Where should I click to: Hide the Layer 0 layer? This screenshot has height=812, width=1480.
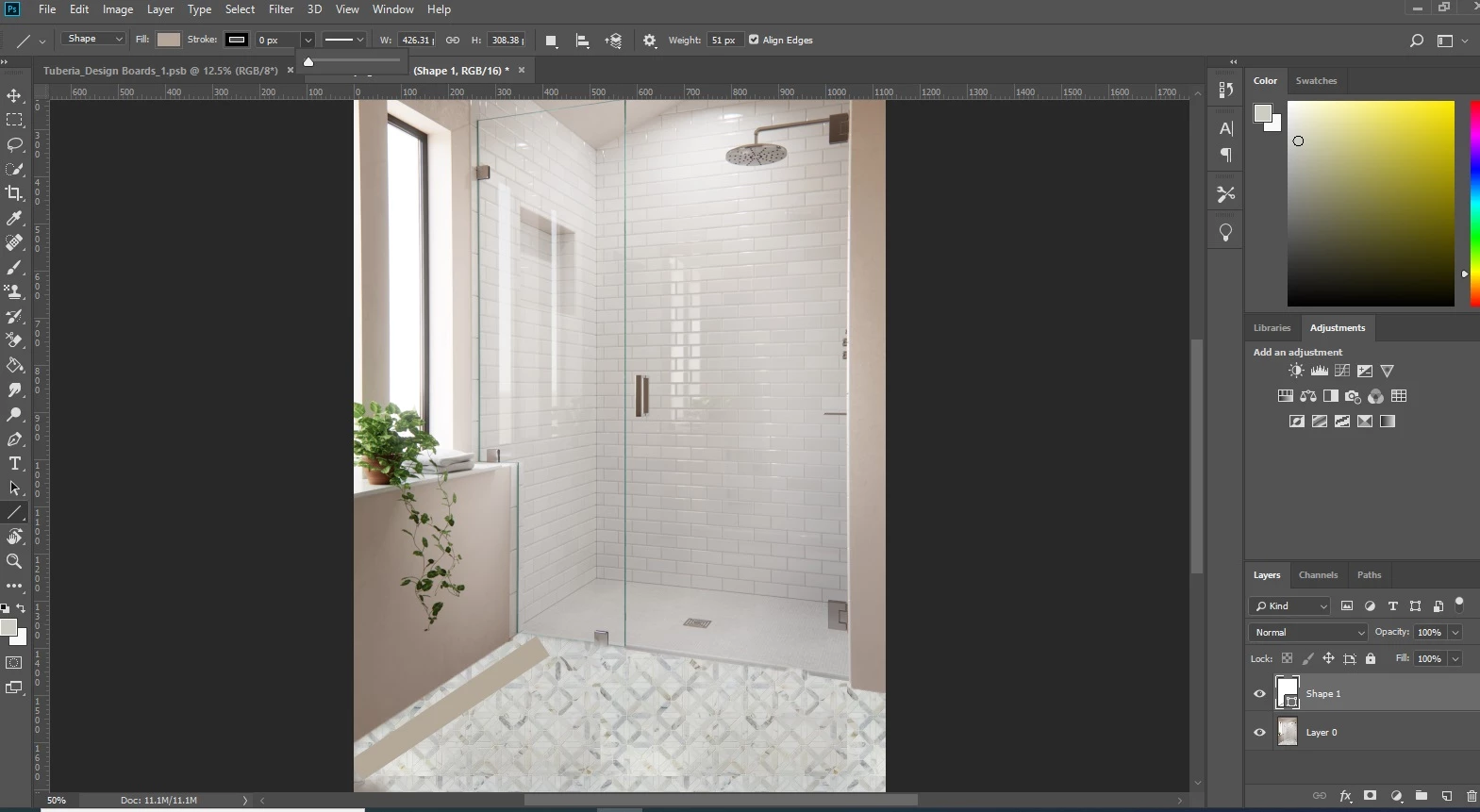1259,732
